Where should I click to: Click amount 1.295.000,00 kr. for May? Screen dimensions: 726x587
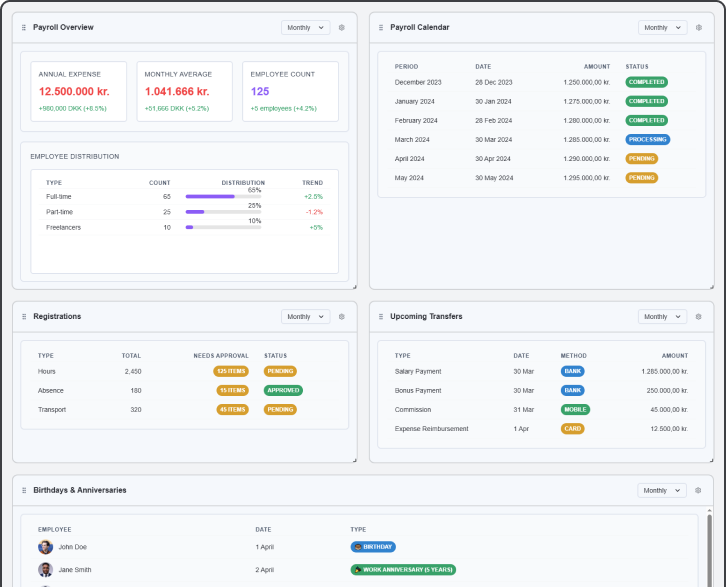[587, 178]
